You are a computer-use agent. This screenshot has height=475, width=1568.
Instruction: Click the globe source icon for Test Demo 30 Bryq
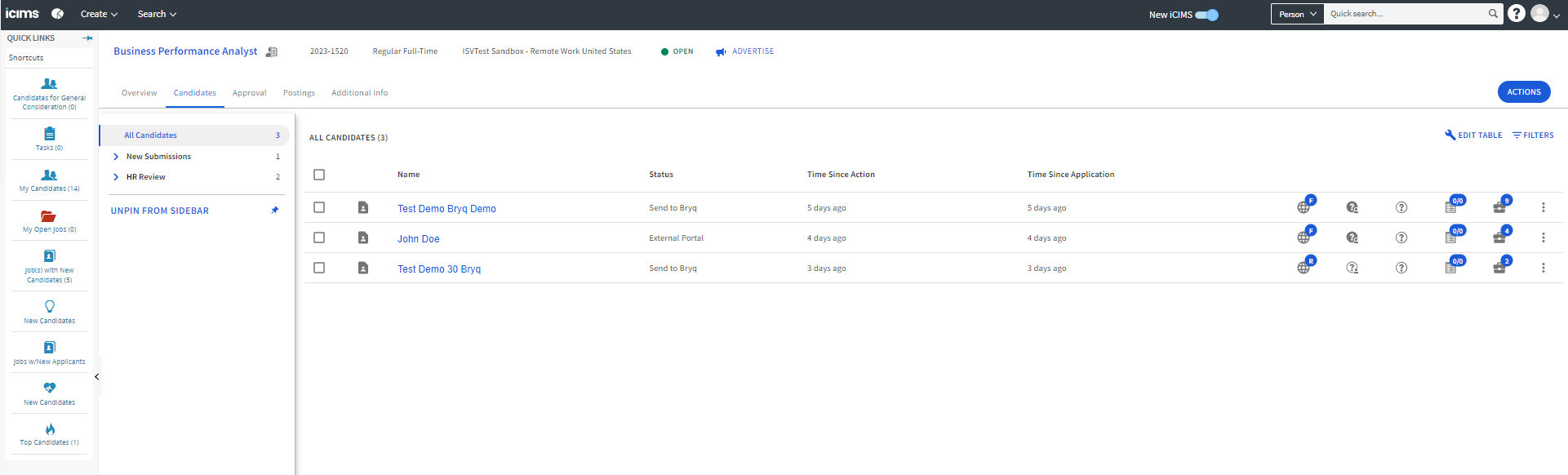(1304, 268)
